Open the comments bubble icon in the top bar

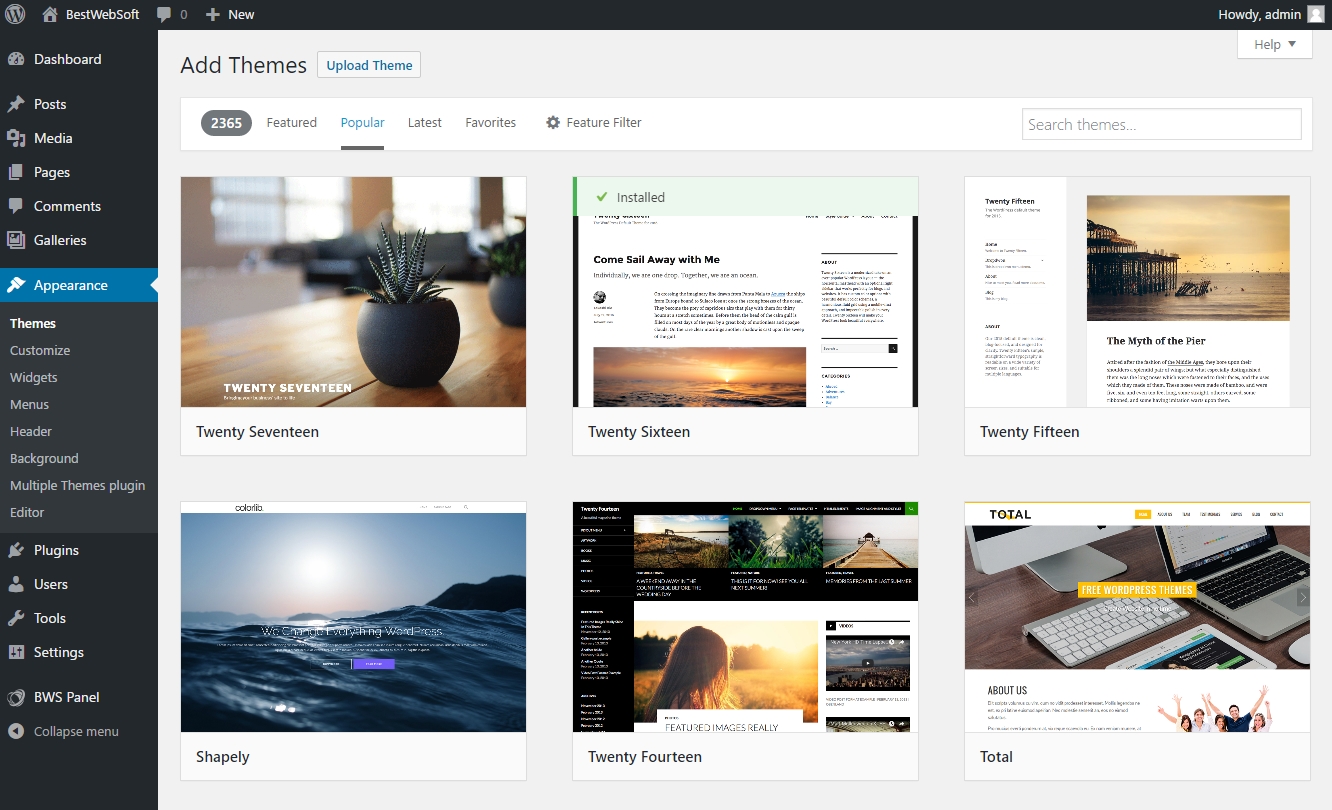pyautogui.click(x=164, y=15)
